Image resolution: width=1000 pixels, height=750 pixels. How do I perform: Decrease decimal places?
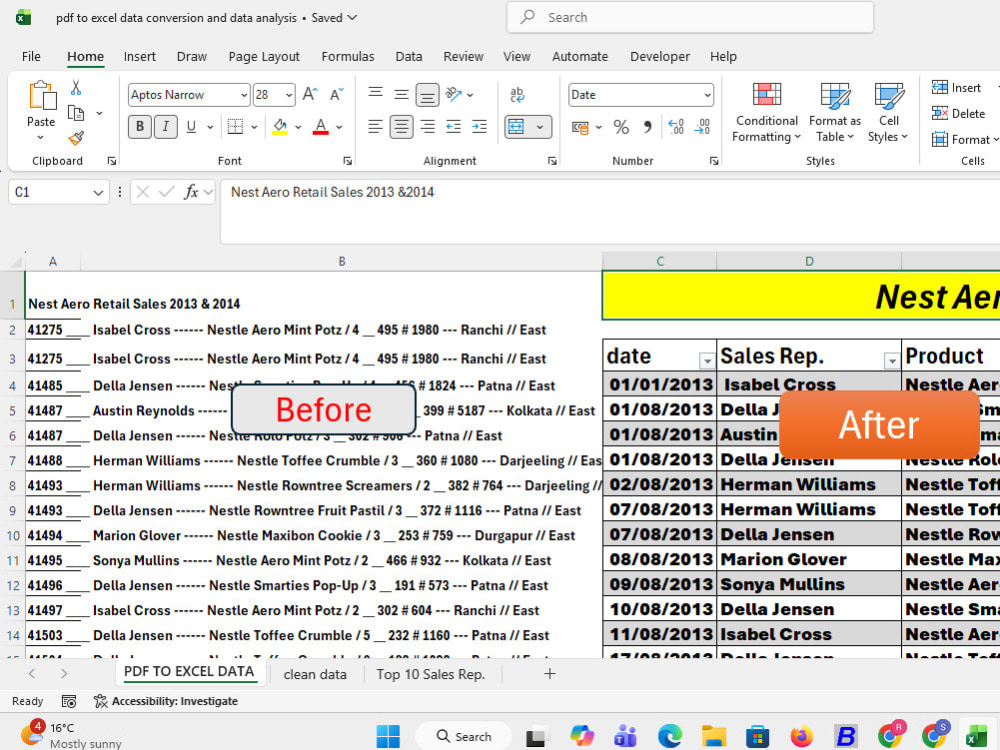tap(702, 127)
